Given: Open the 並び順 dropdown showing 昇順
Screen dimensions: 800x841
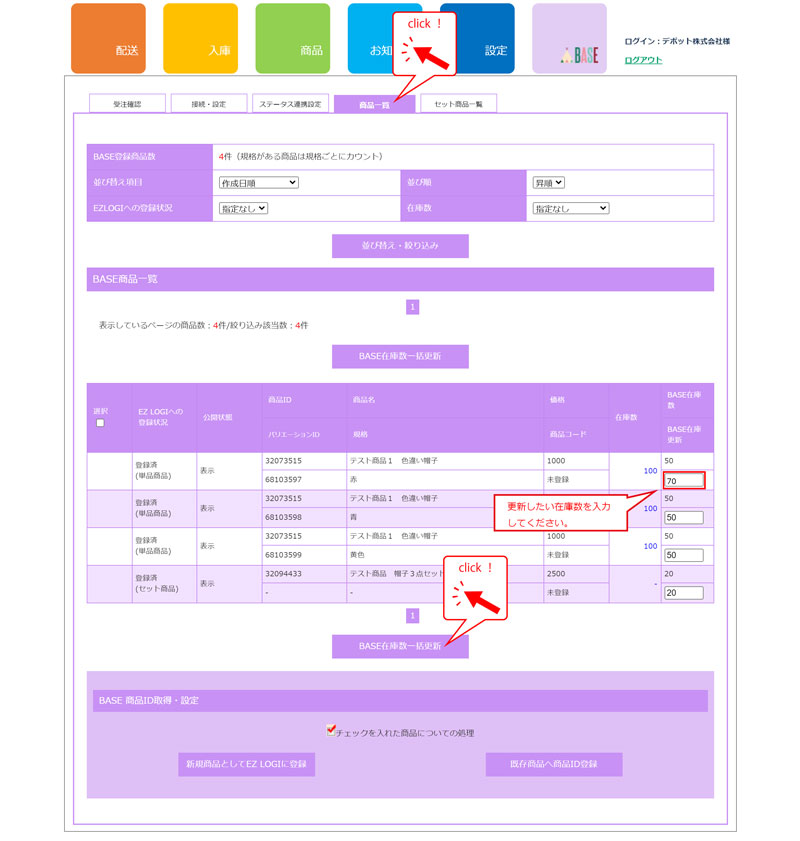Looking at the screenshot, I should coord(548,183).
